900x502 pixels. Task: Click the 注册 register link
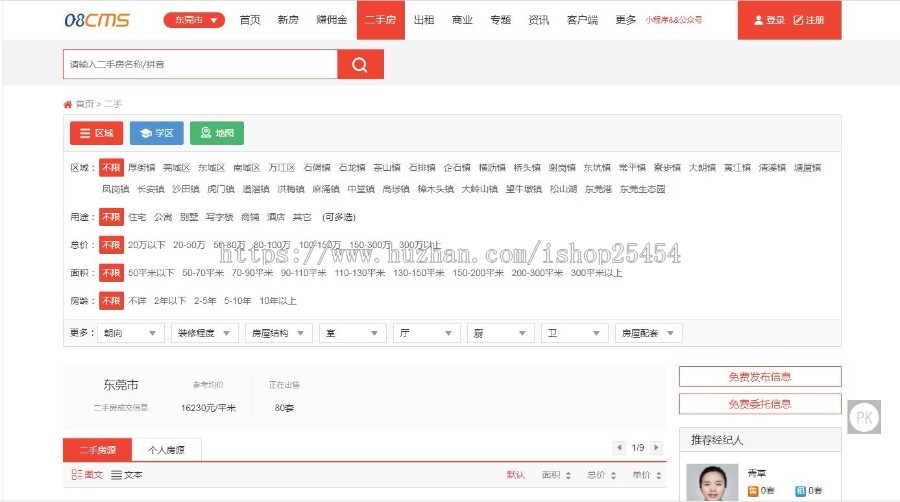(x=809, y=20)
